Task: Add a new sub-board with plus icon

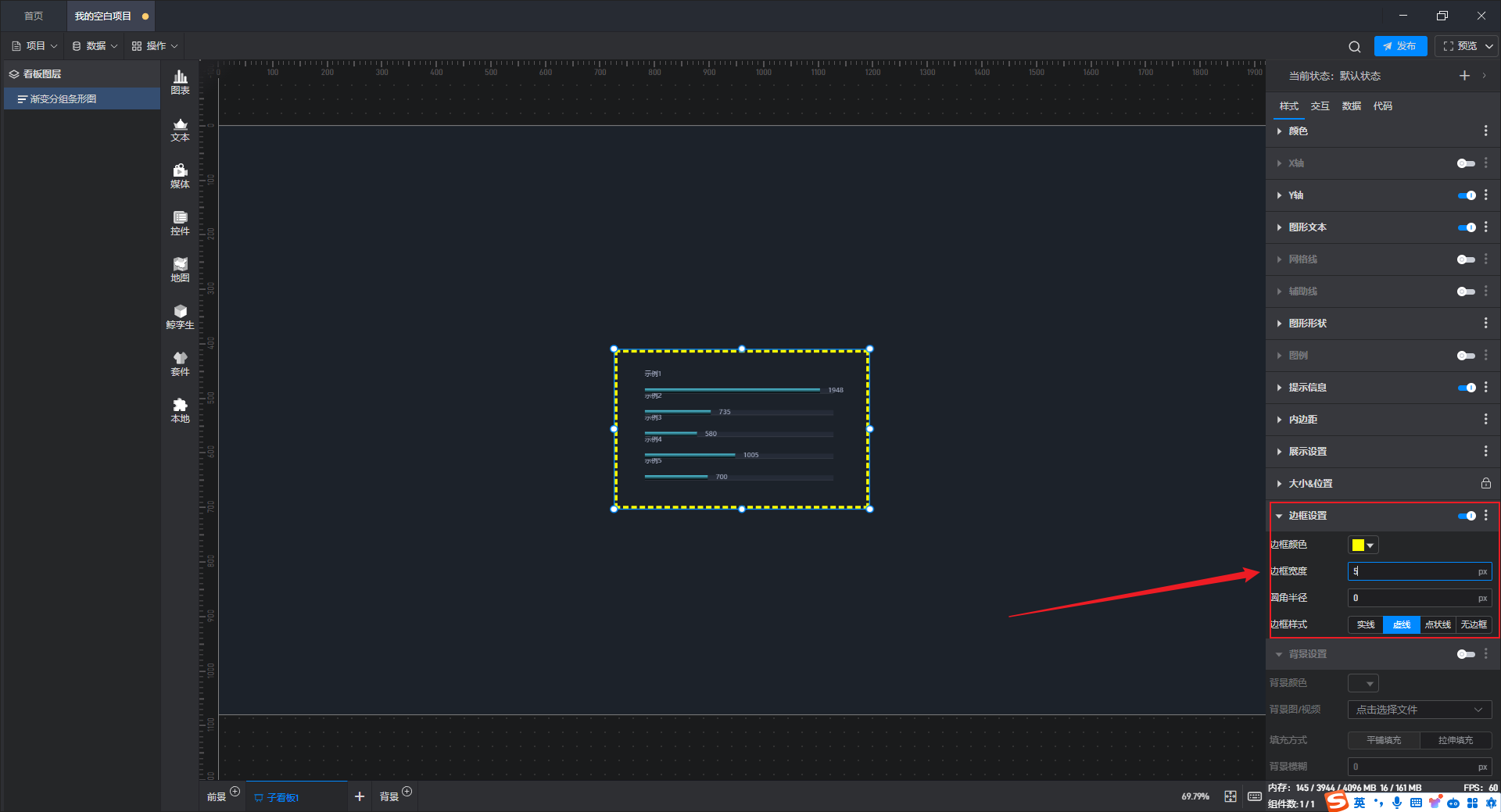Action: click(360, 796)
